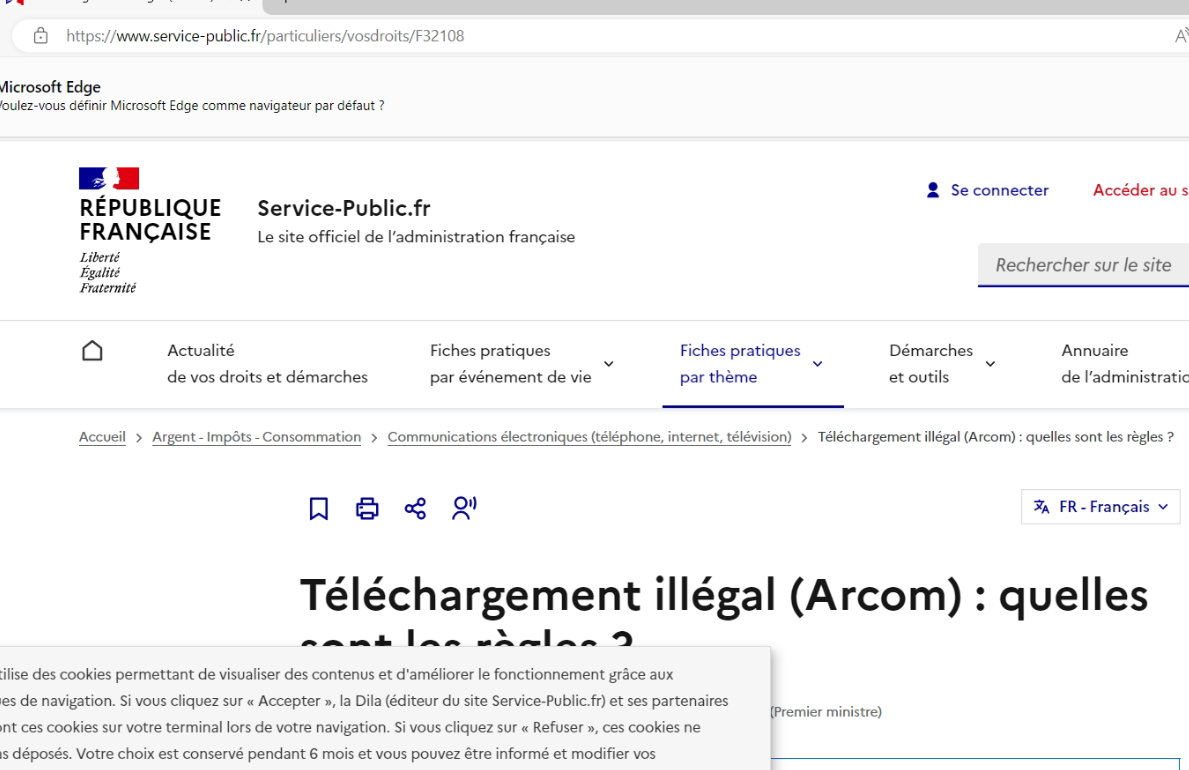Click the user icon beside Se connecter

(x=933, y=190)
